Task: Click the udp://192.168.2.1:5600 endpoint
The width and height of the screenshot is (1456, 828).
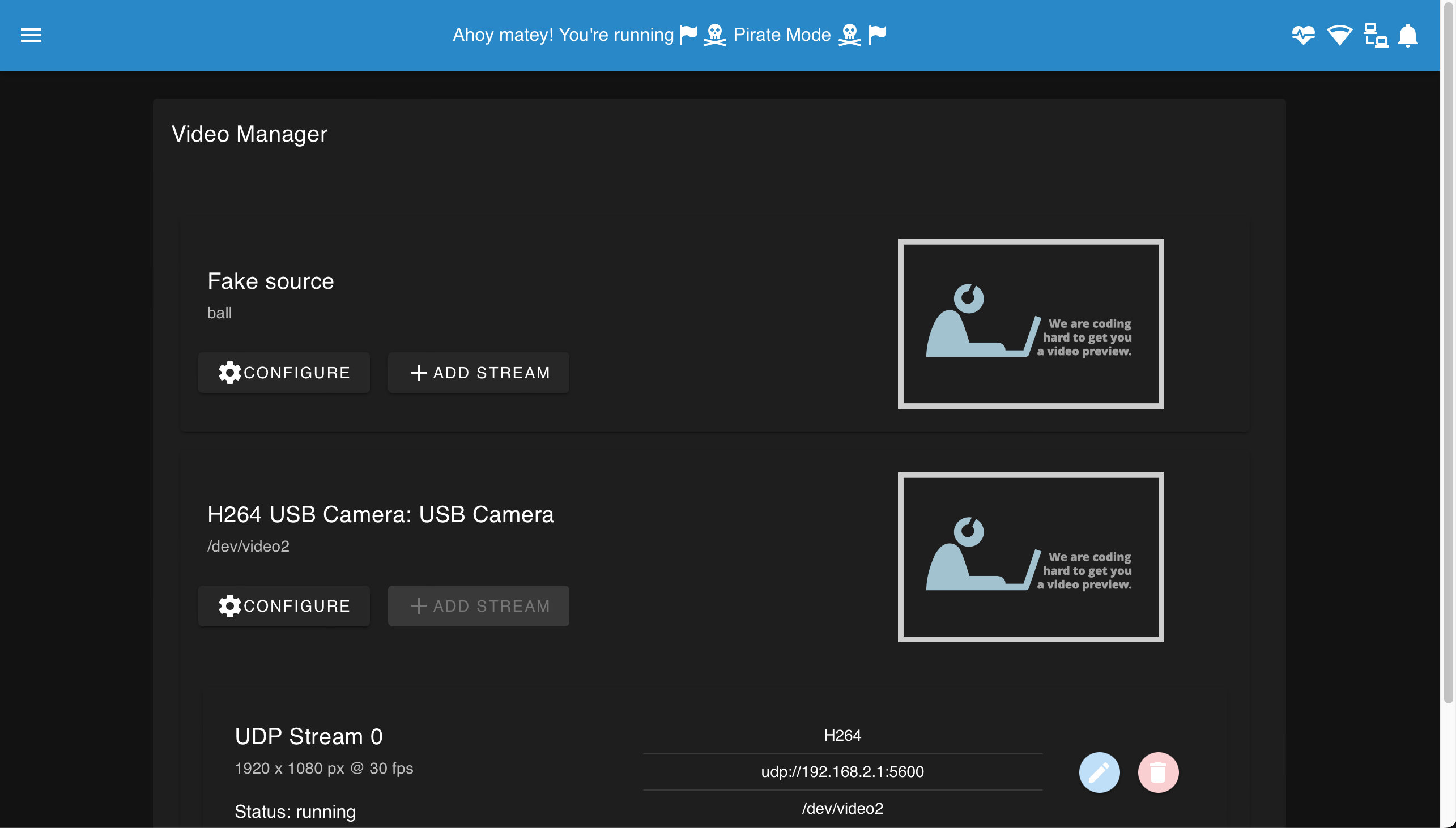Action: (842, 772)
